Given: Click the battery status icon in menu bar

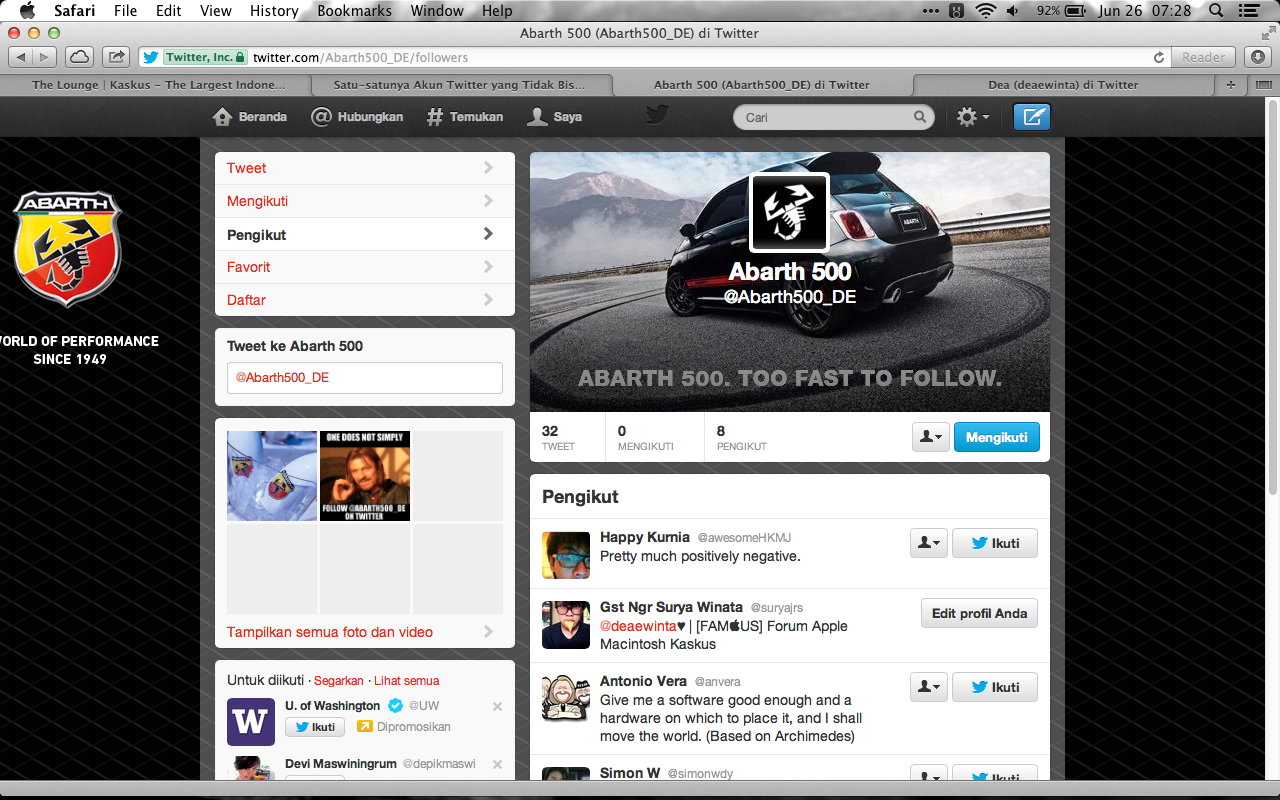Looking at the screenshot, I should pos(1076,11).
